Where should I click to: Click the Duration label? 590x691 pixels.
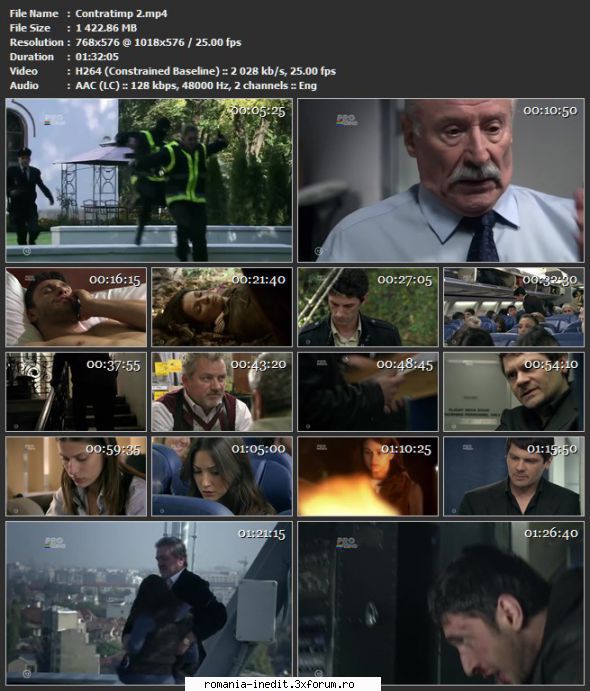(x=32, y=57)
